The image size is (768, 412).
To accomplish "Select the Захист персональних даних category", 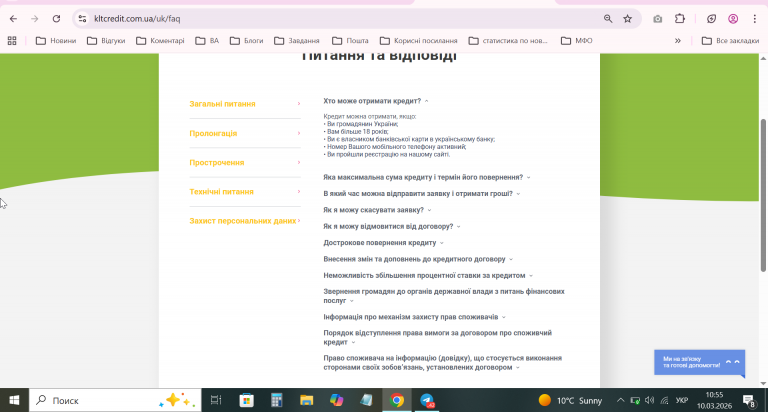I will (245, 221).
